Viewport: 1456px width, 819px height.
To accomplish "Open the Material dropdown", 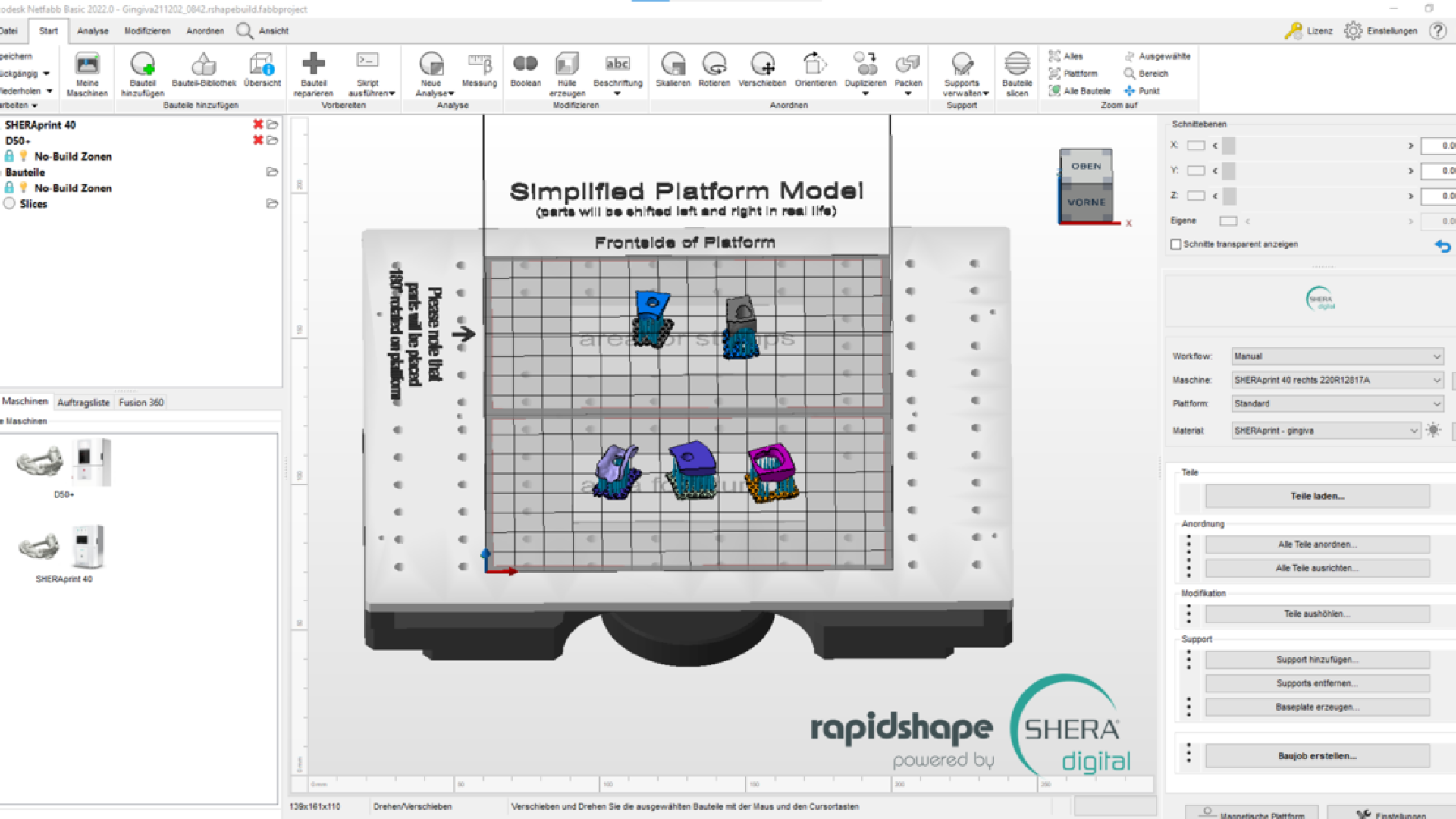I will (x=1326, y=430).
